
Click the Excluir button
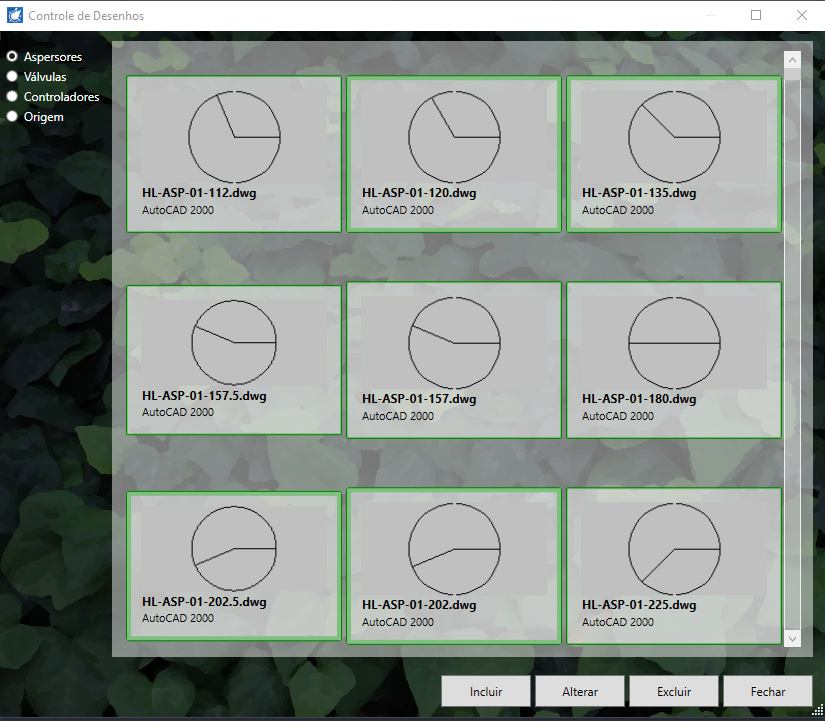point(674,691)
